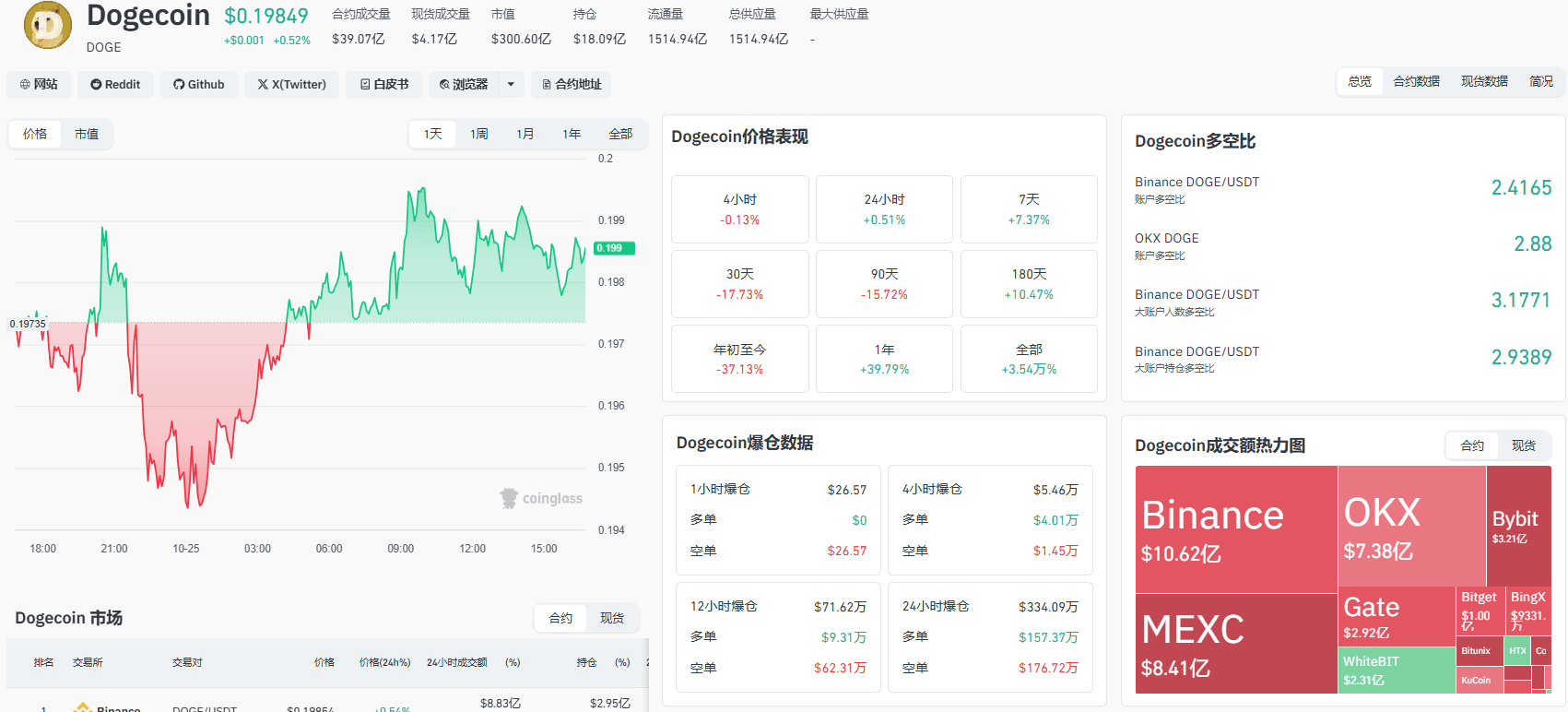Sort table by 持仓 column header
Viewport: 1568px width, 712px height.
tap(586, 662)
